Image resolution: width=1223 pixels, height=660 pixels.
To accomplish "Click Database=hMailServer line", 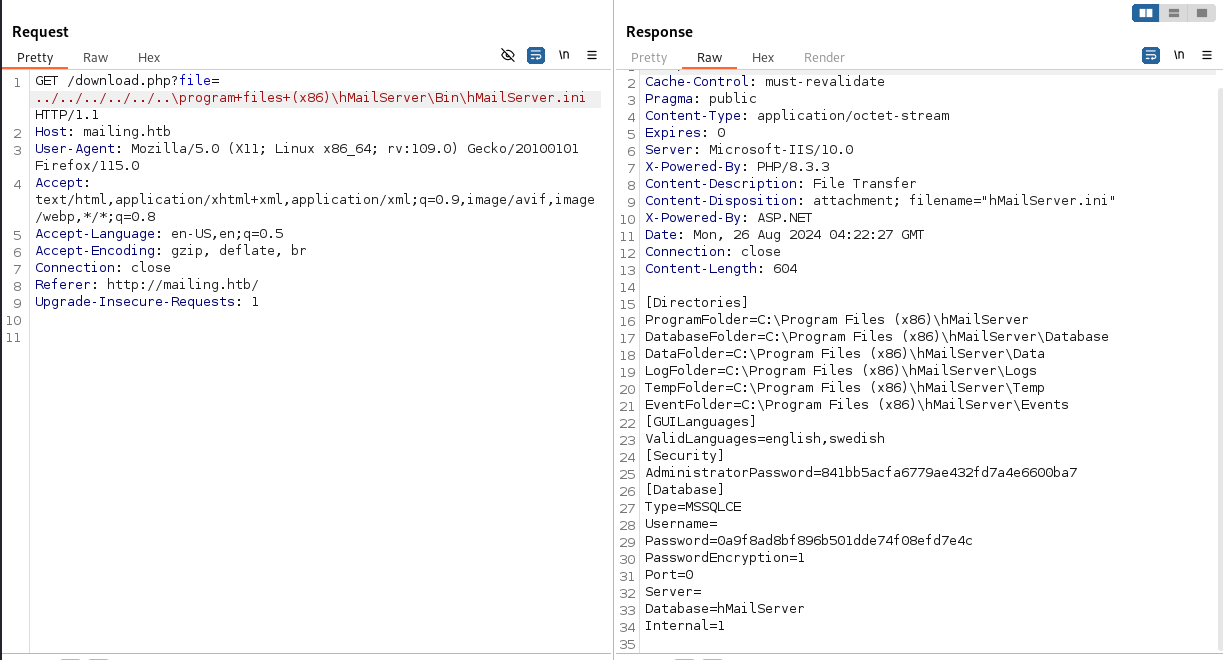I will click(x=725, y=609).
